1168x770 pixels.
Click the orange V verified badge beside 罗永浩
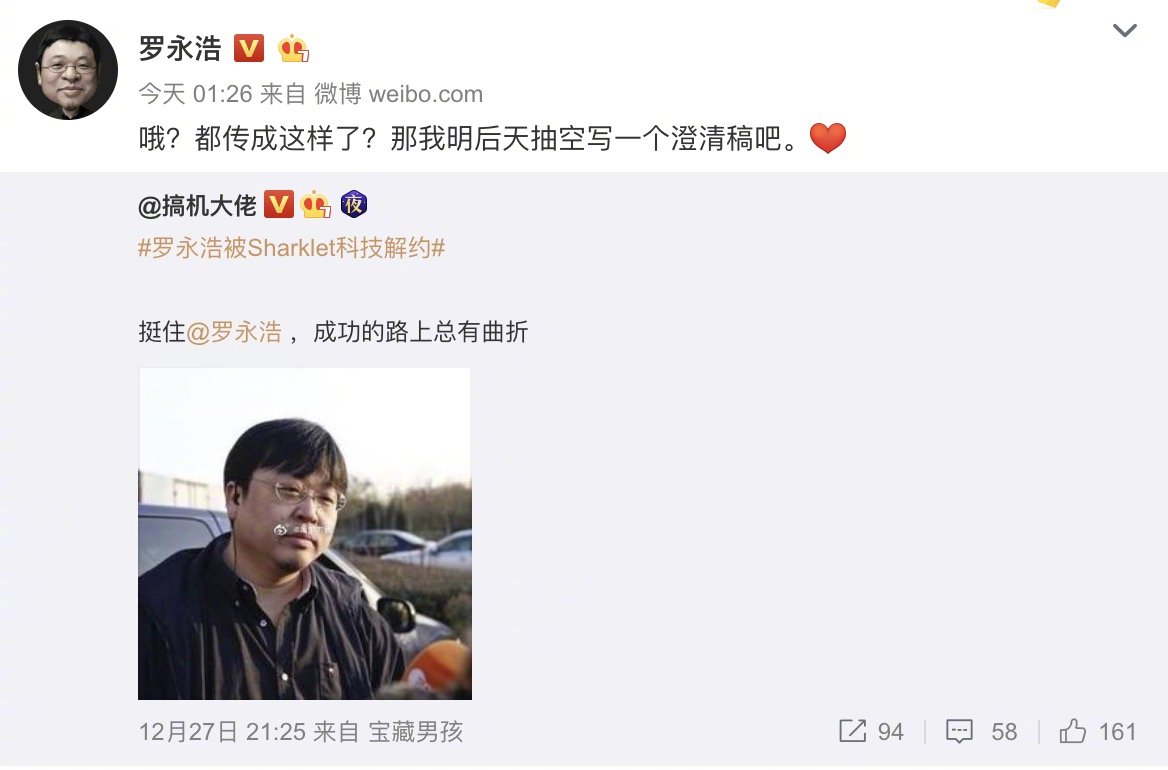(x=249, y=48)
